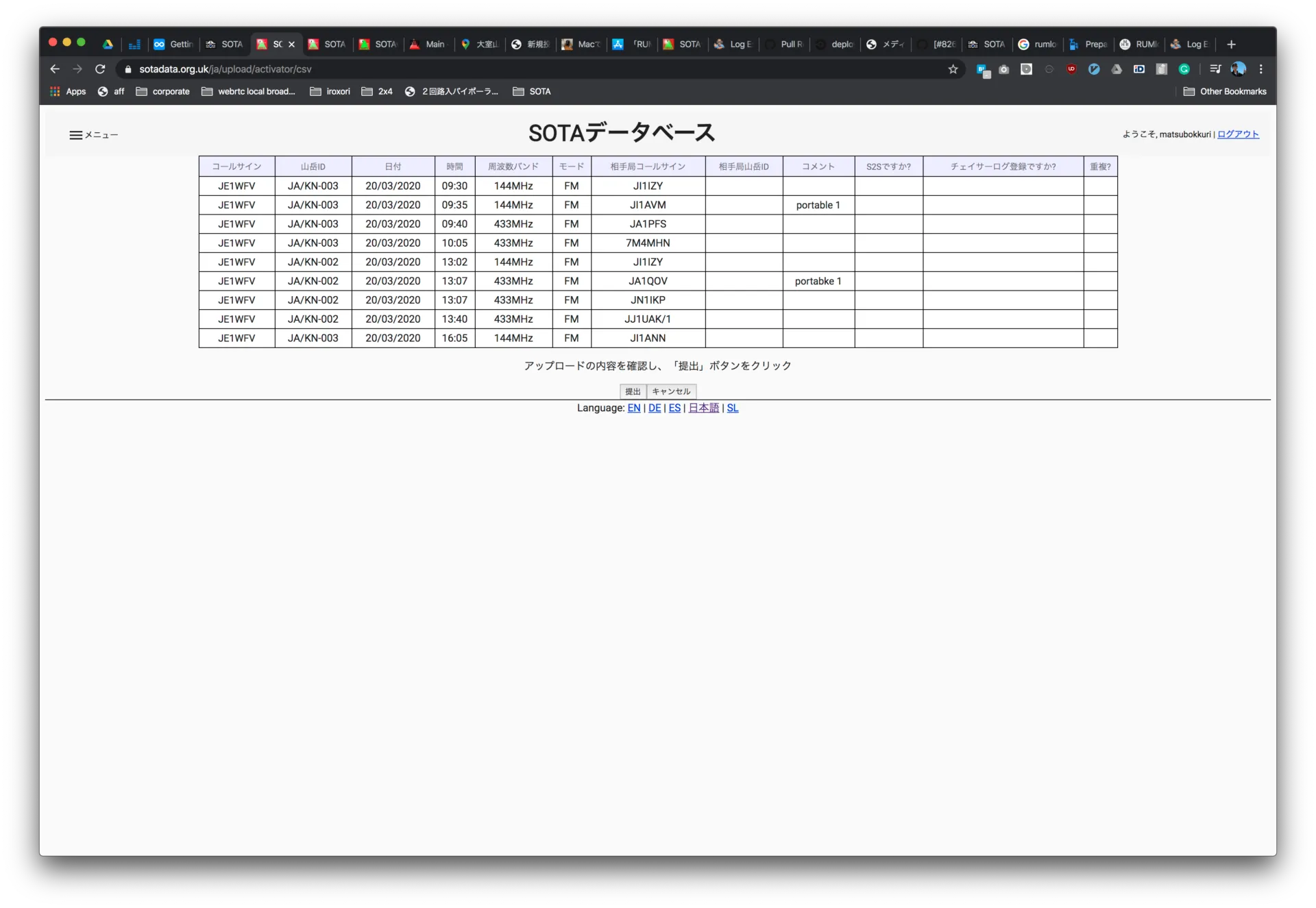The width and height of the screenshot is (1316, 908).
Task: Open the SOTA bookmarks folder
Action: pos(532,91)
